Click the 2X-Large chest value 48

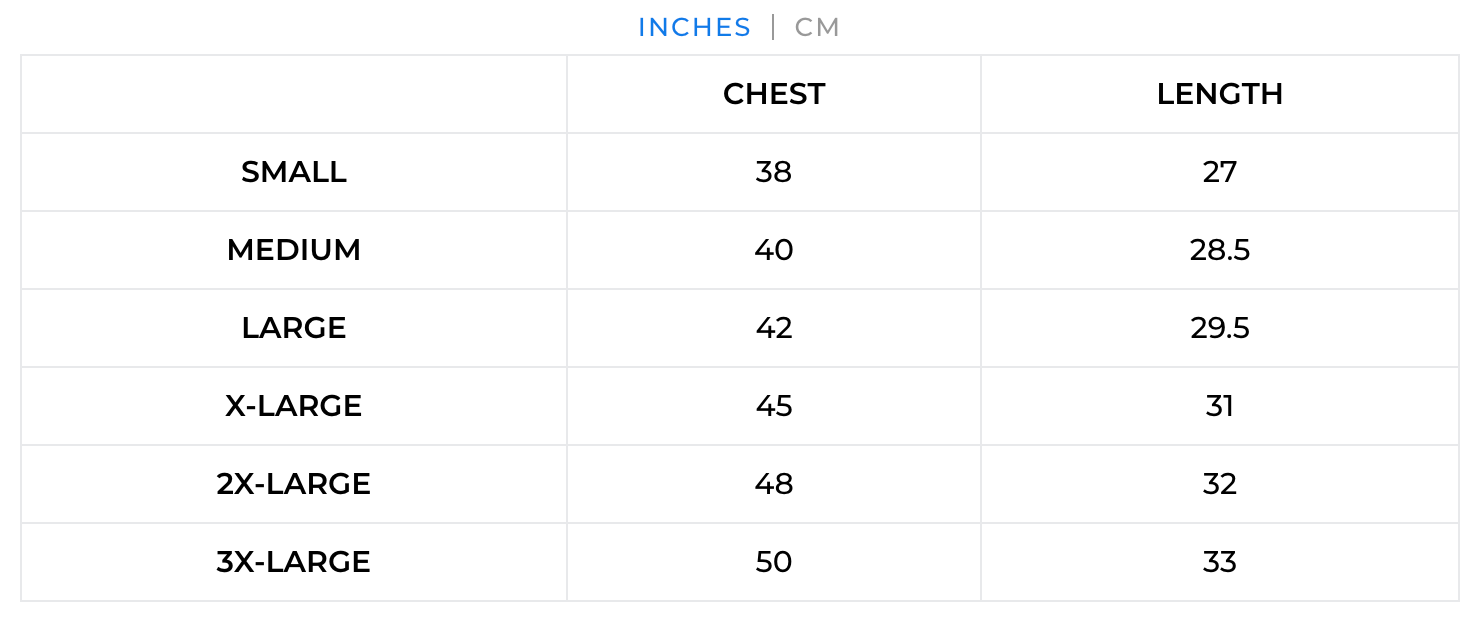[774, 484]
